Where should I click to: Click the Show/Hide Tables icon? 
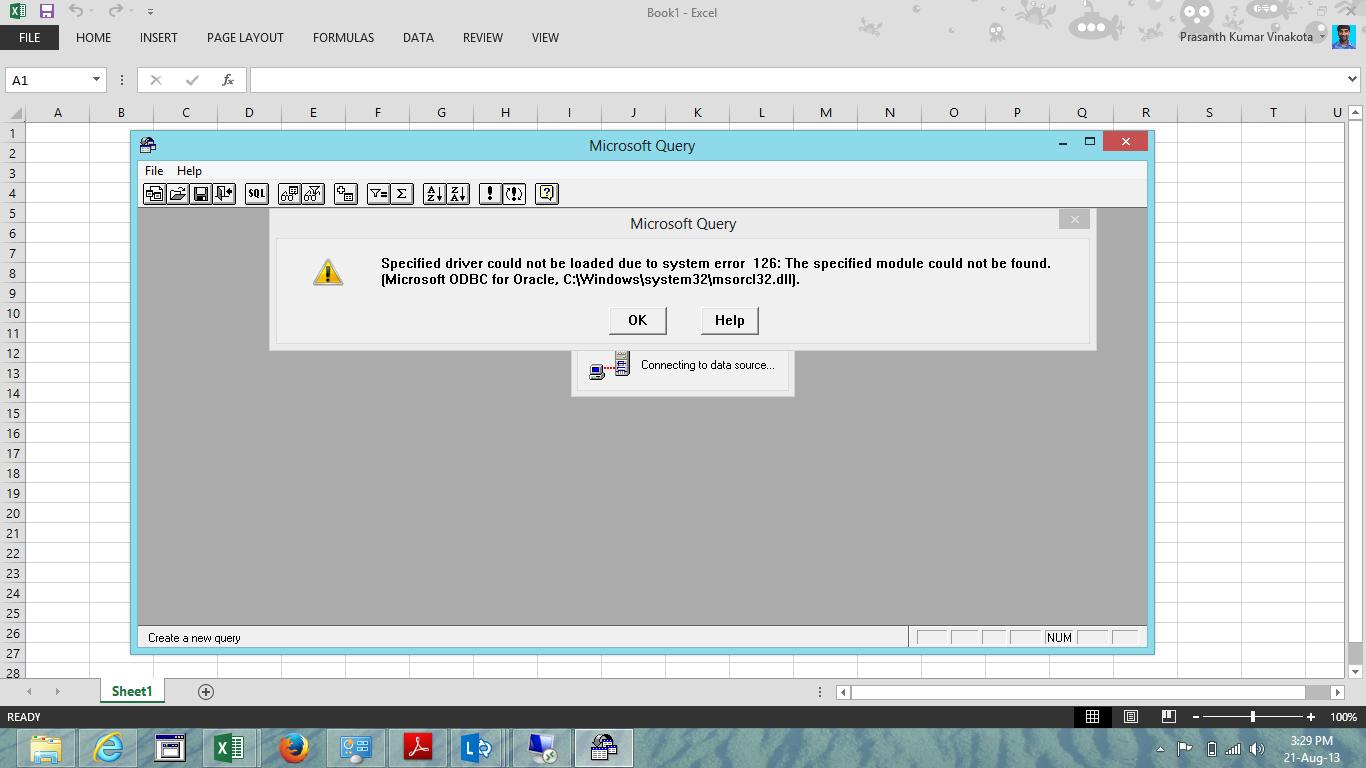click(289, 194)
